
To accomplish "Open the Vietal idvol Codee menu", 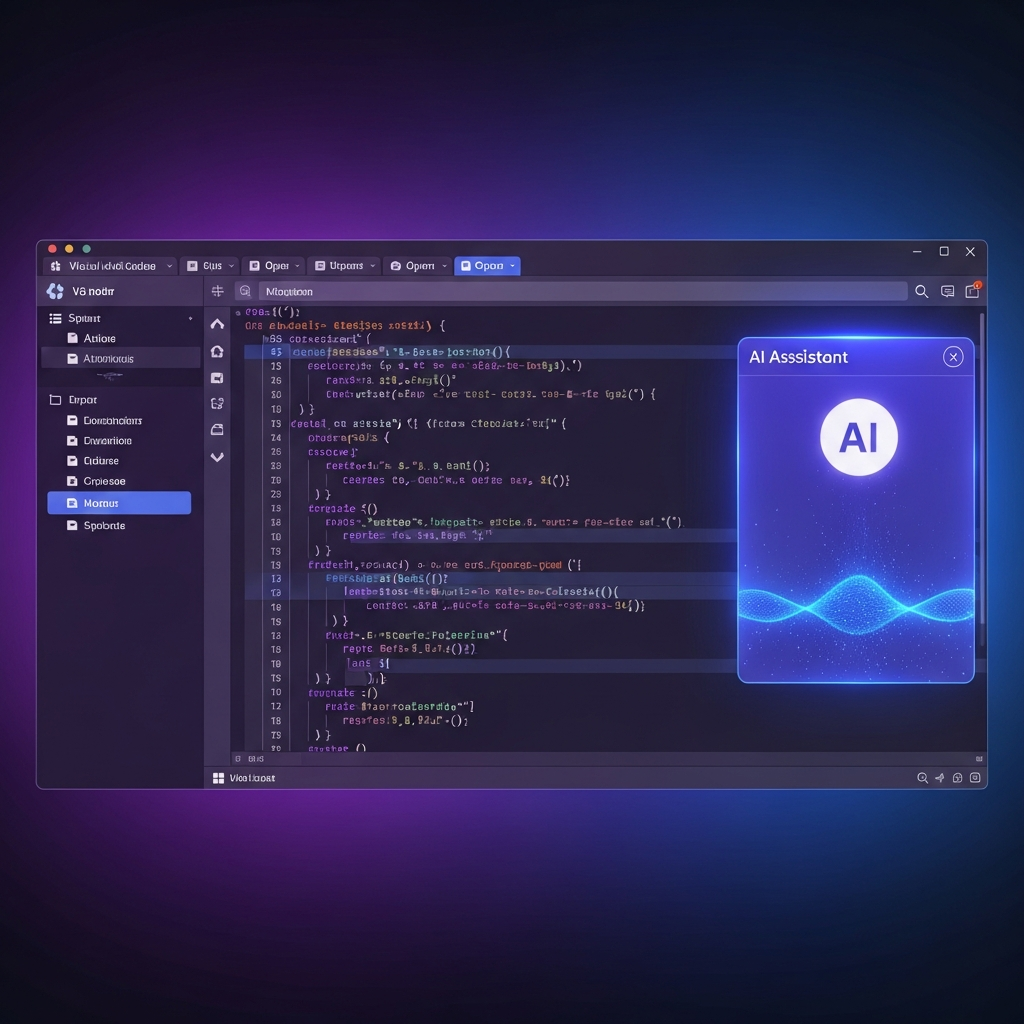I will pyautogui.click(x=110, y=266).
